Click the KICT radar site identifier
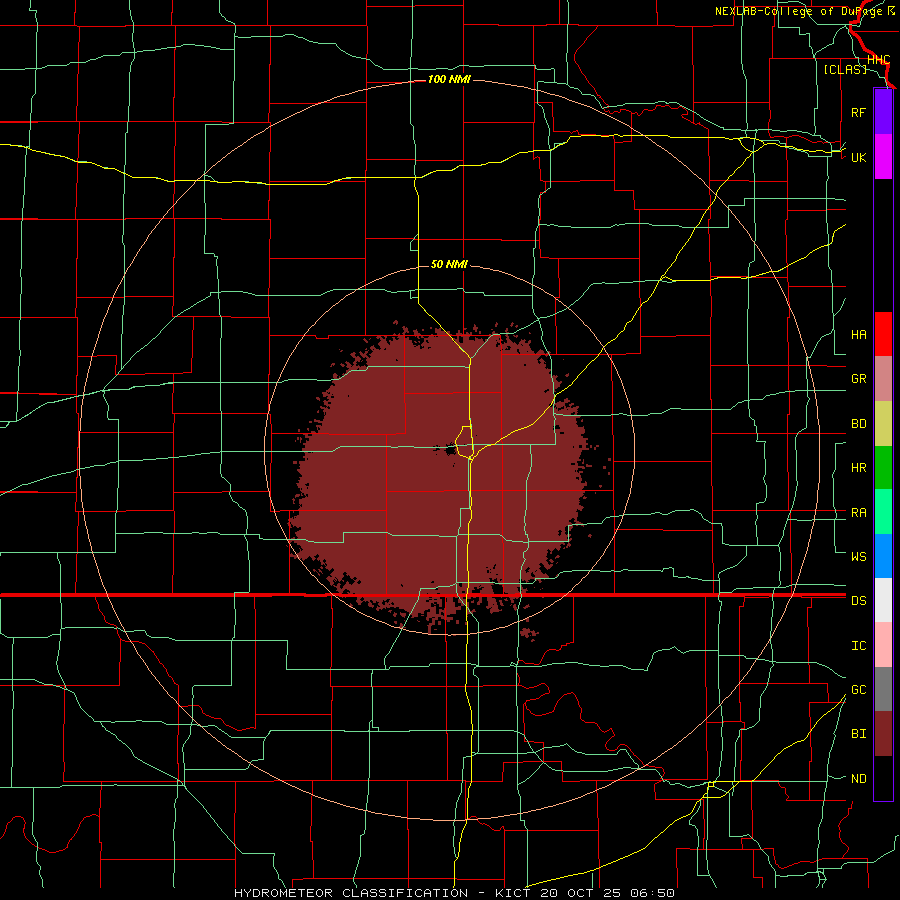 pyautogui.click(x=513, y=893)
